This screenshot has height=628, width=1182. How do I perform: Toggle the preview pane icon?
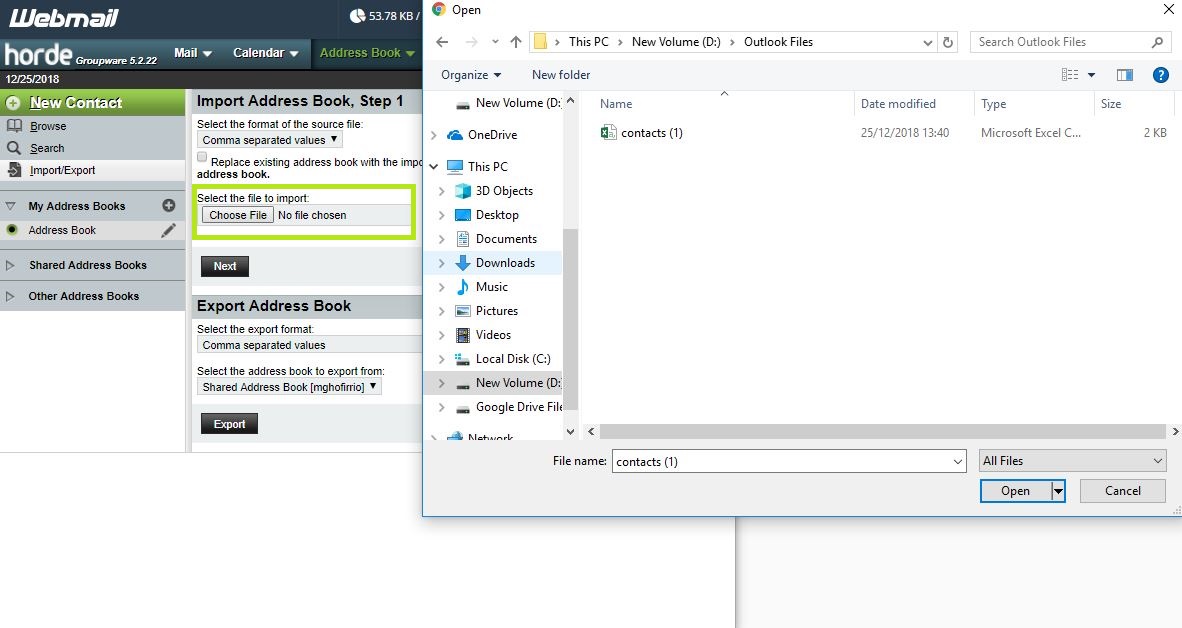pyautogui.click(x=1125, y=75)
